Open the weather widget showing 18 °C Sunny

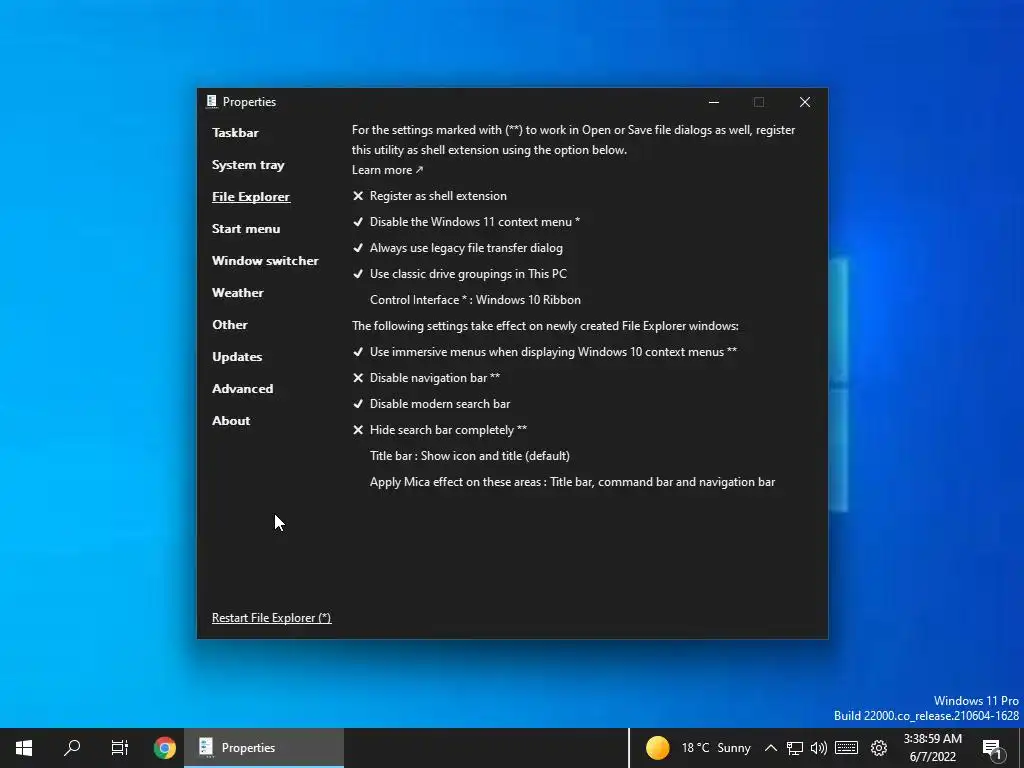point(698,748)
